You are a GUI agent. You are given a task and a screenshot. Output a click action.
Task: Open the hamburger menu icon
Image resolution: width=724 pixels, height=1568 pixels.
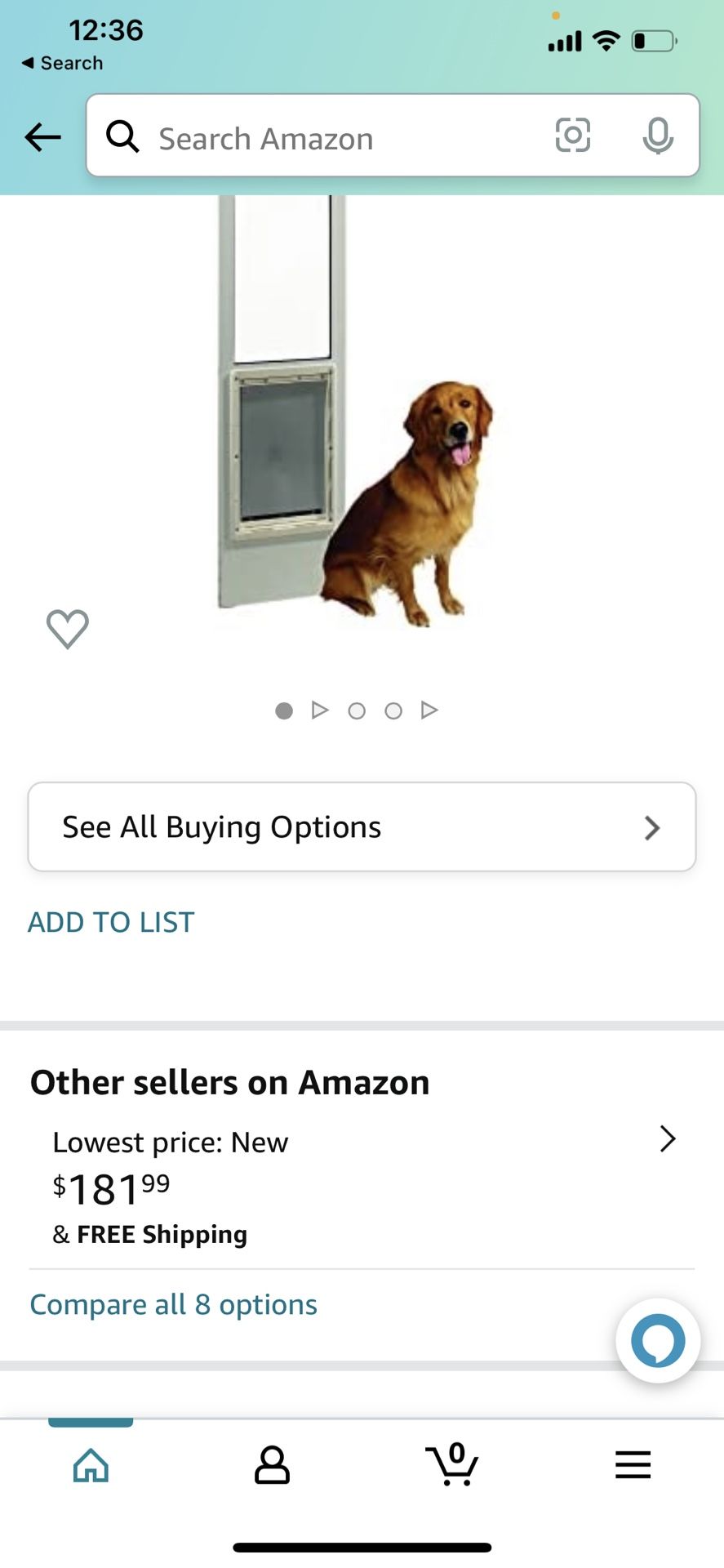coord(632,1464)
